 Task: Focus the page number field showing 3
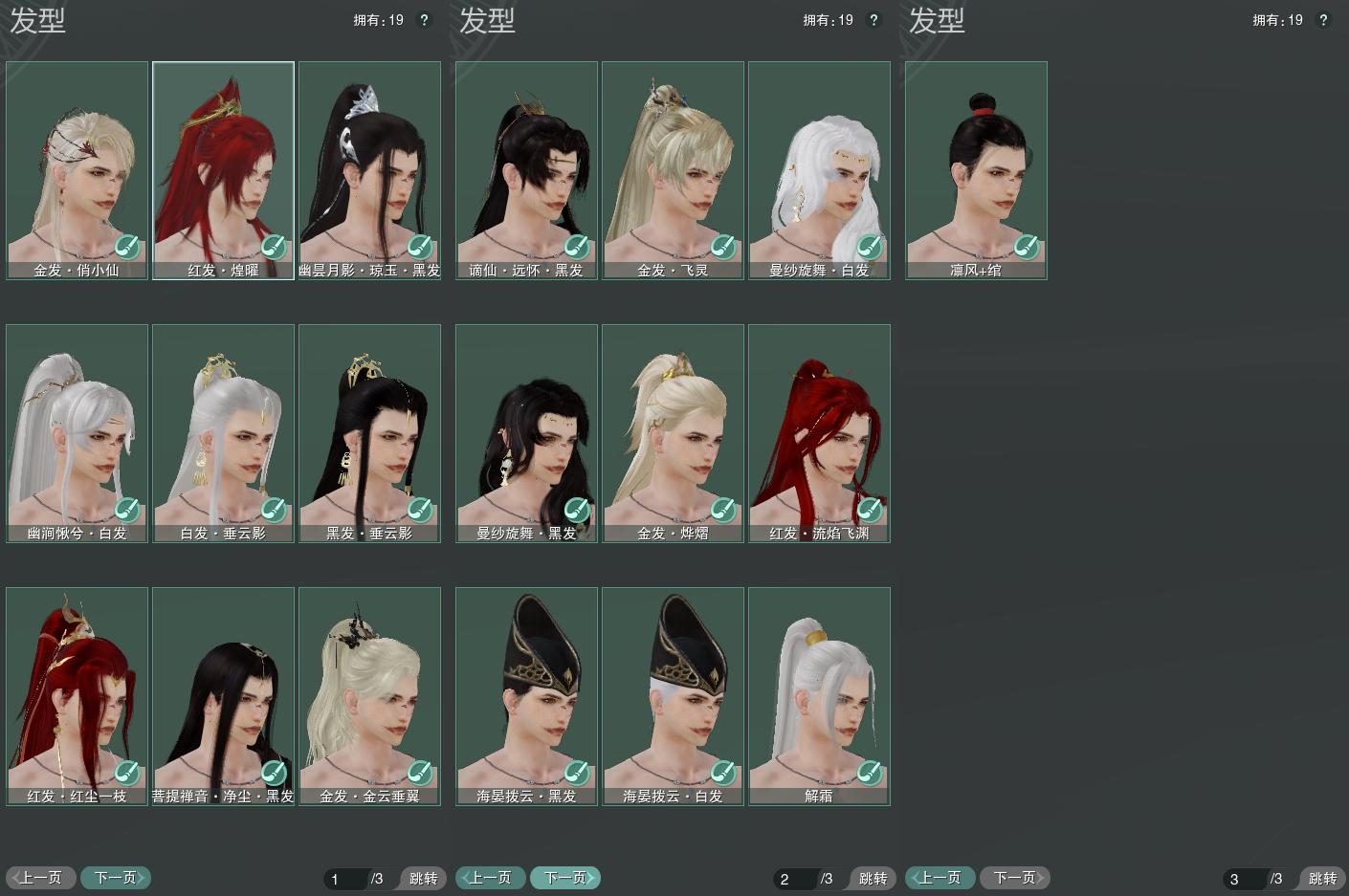[x=1245, y=879]
